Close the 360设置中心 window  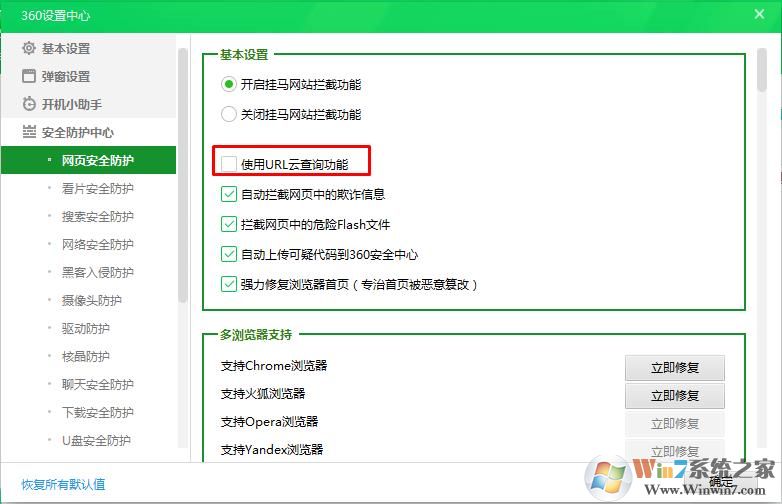tap(759, 14)
